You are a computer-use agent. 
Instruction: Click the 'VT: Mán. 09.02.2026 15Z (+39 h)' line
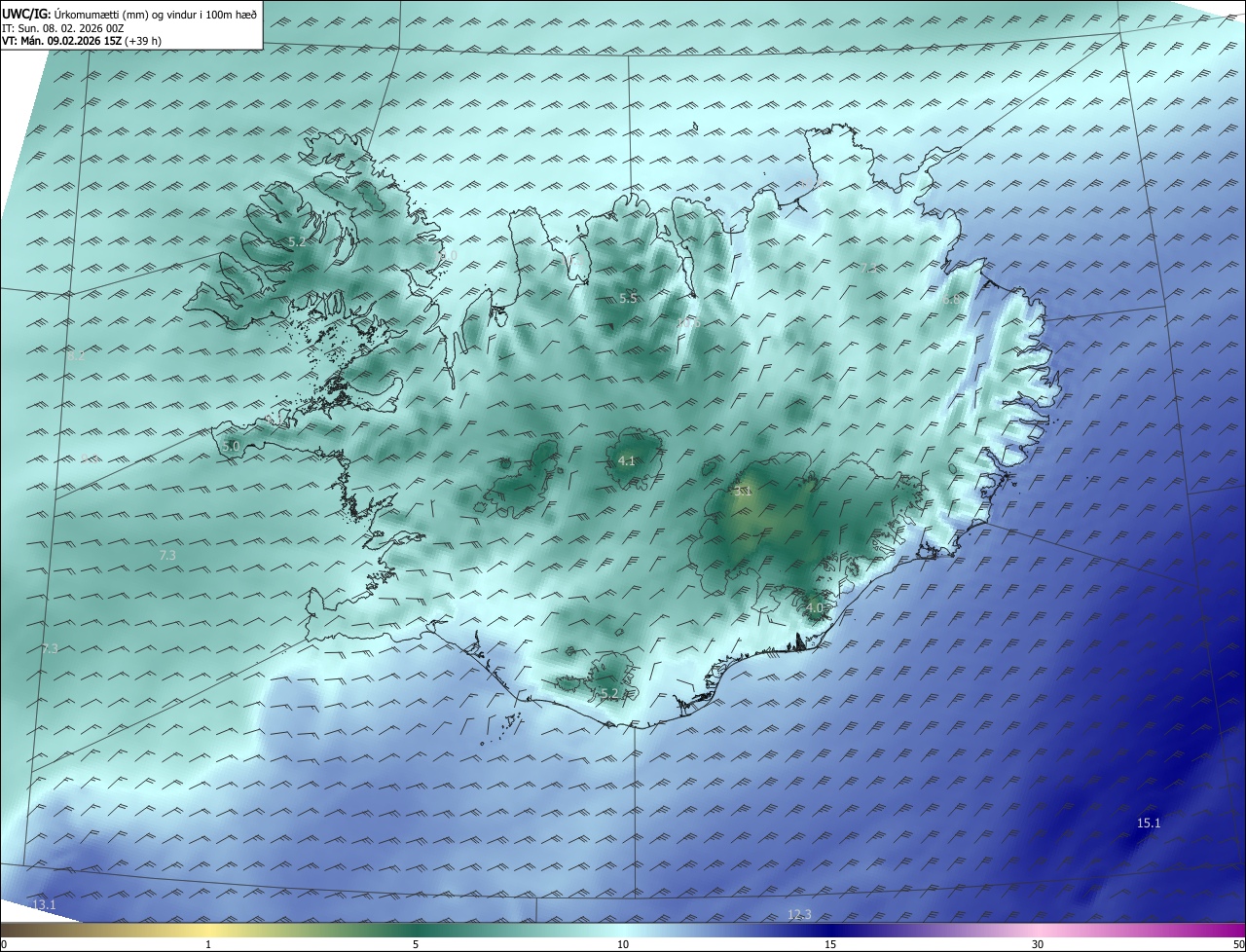pos(82,41)
